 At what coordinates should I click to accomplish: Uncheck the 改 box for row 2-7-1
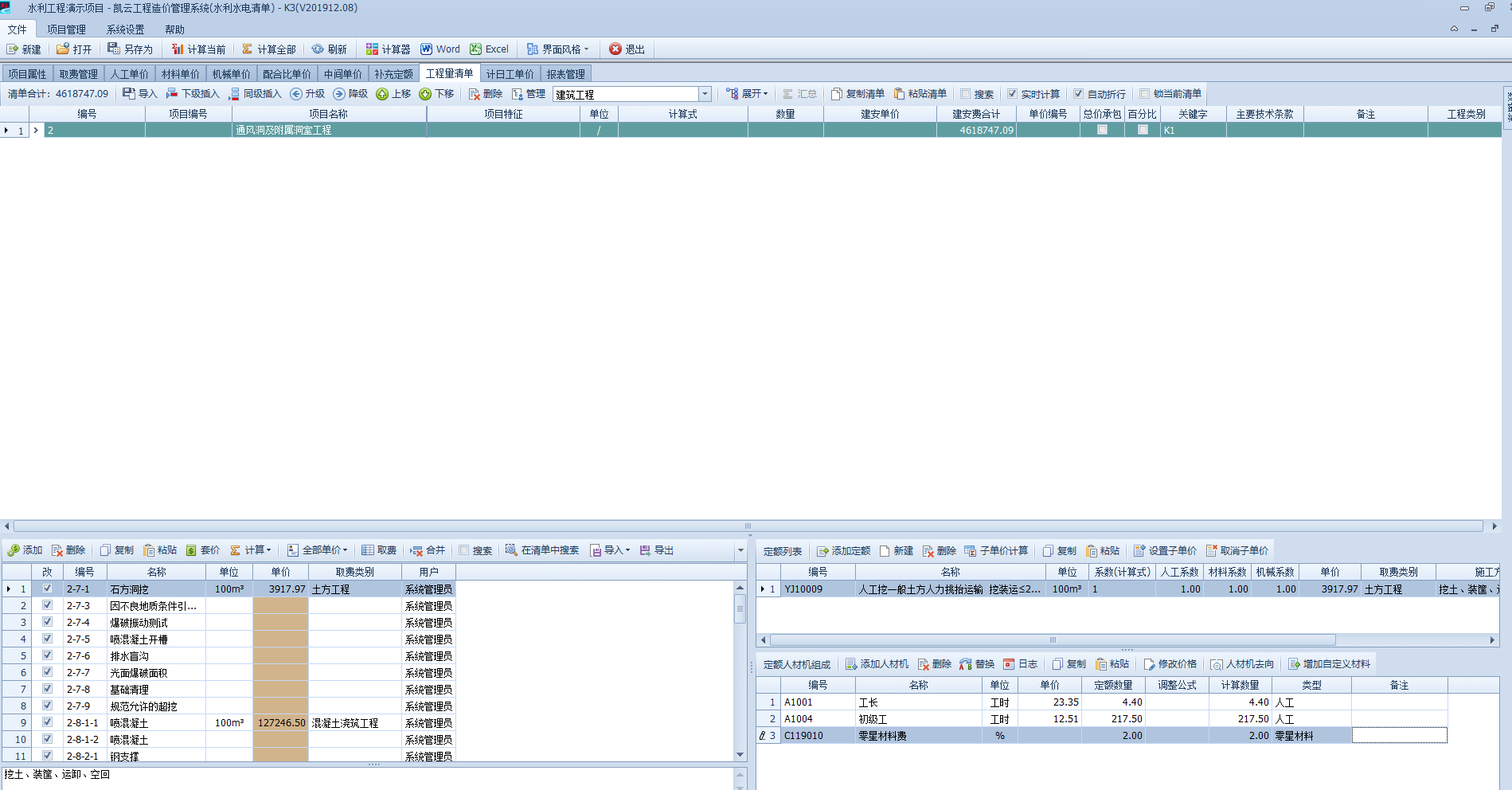pos(47,589)
